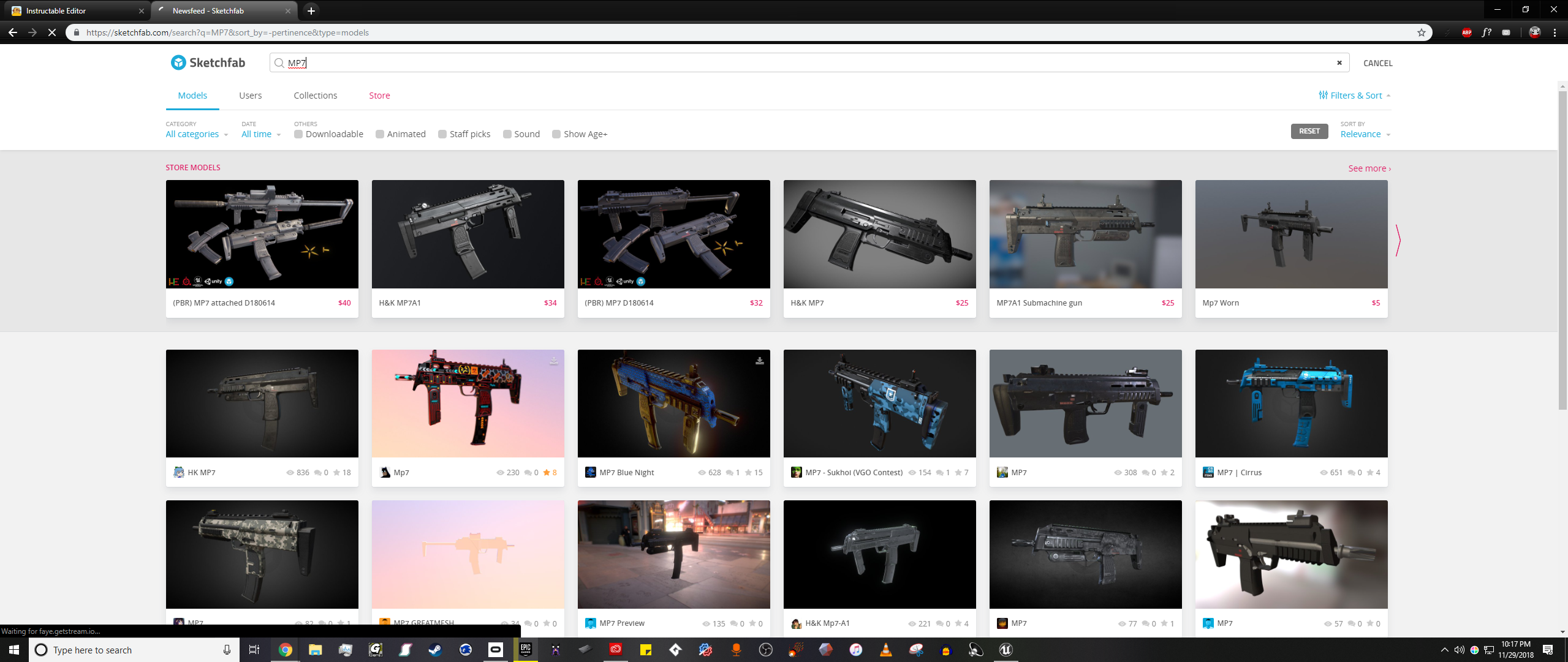The height and width of the screenshot is (662, 1568).
Task: Enable the Staff picks filter
Action: (442, 134)
